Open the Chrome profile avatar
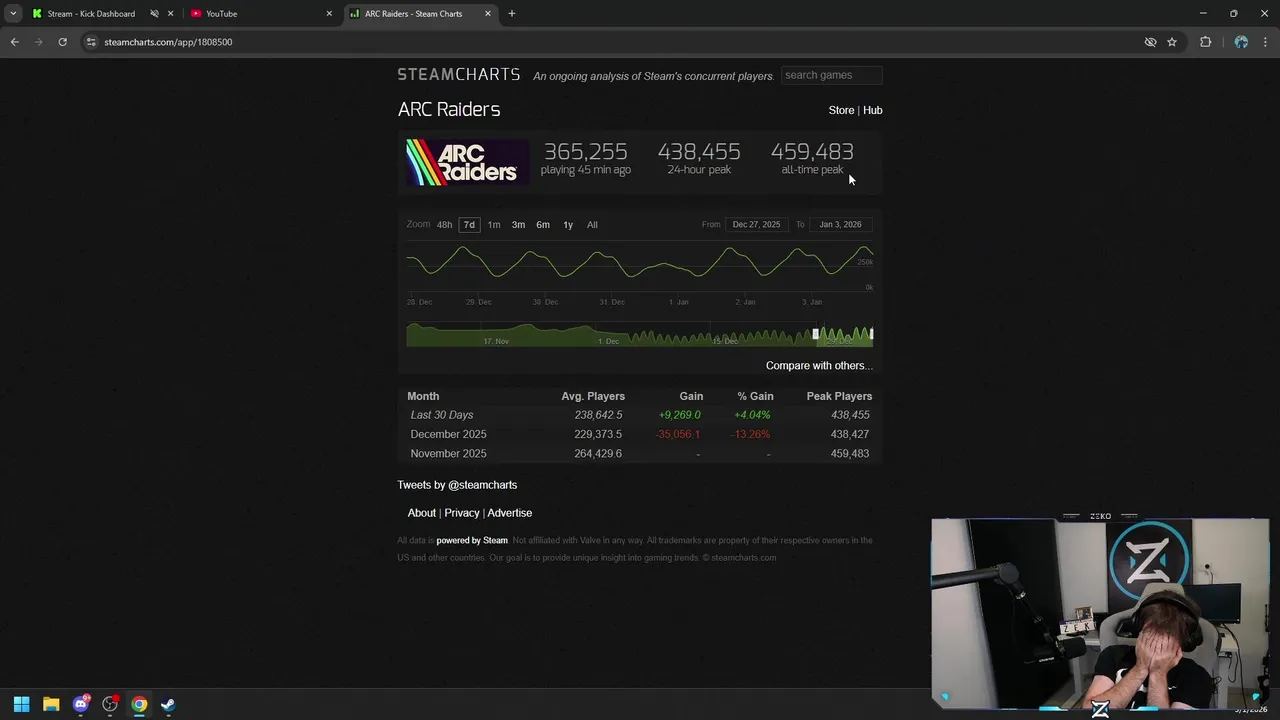 1241,42
